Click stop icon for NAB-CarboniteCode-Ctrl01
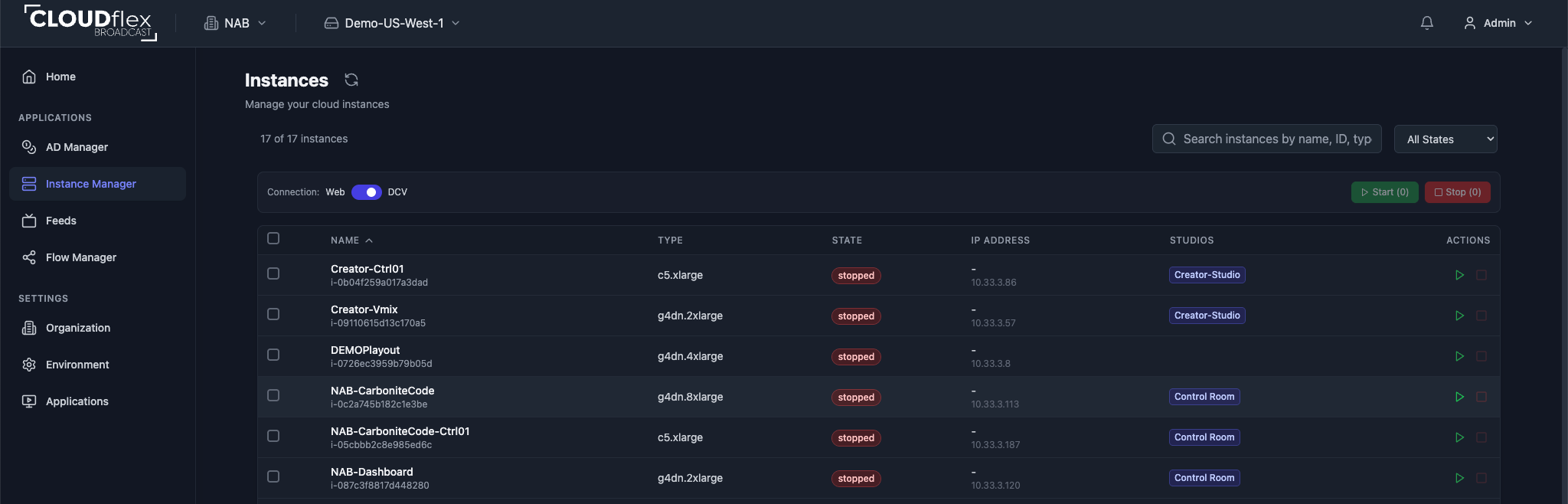Screen dimensions: 1568x504 (x=1481, y=437)
